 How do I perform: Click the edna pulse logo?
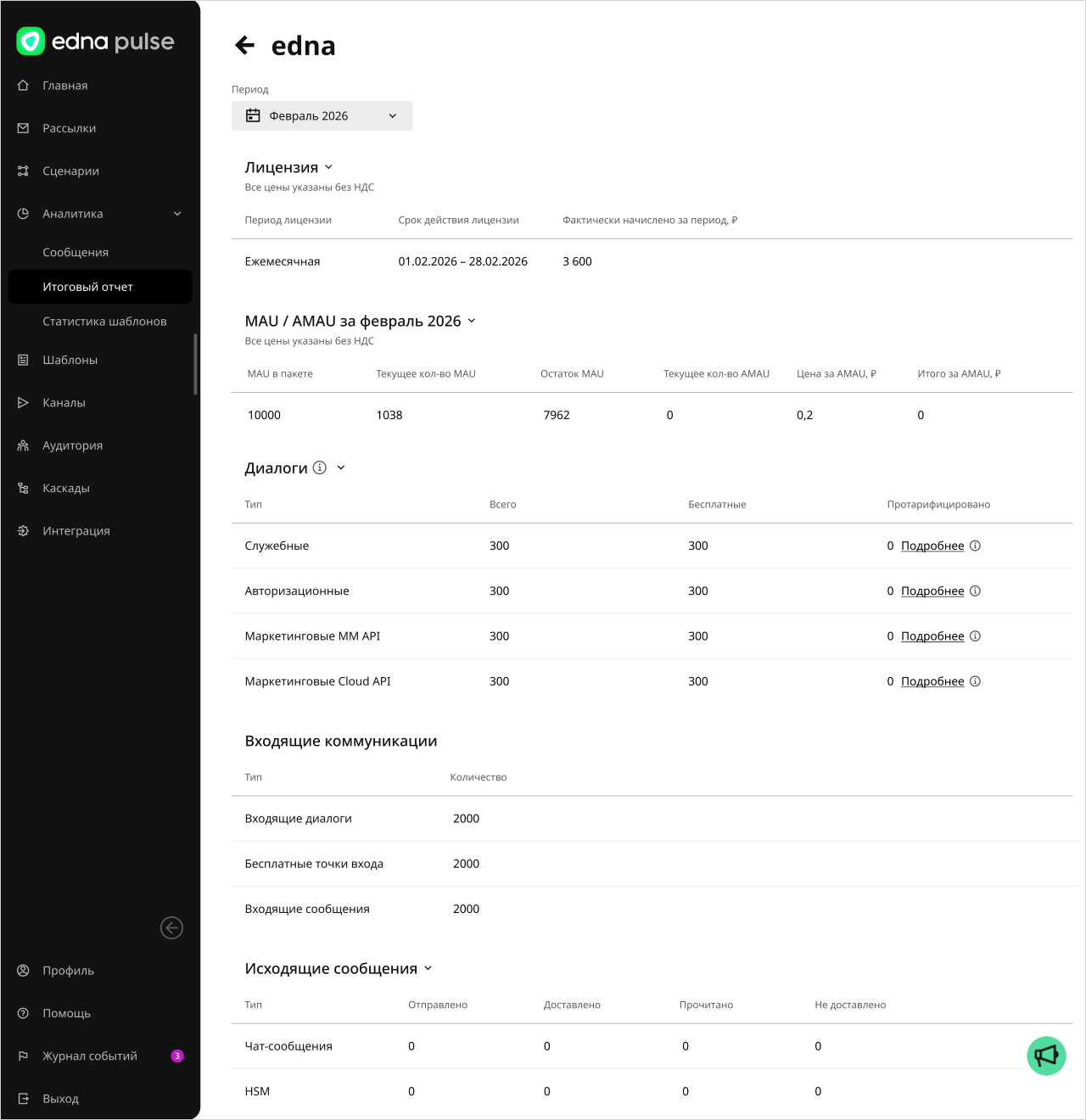[x=95, y=42]
